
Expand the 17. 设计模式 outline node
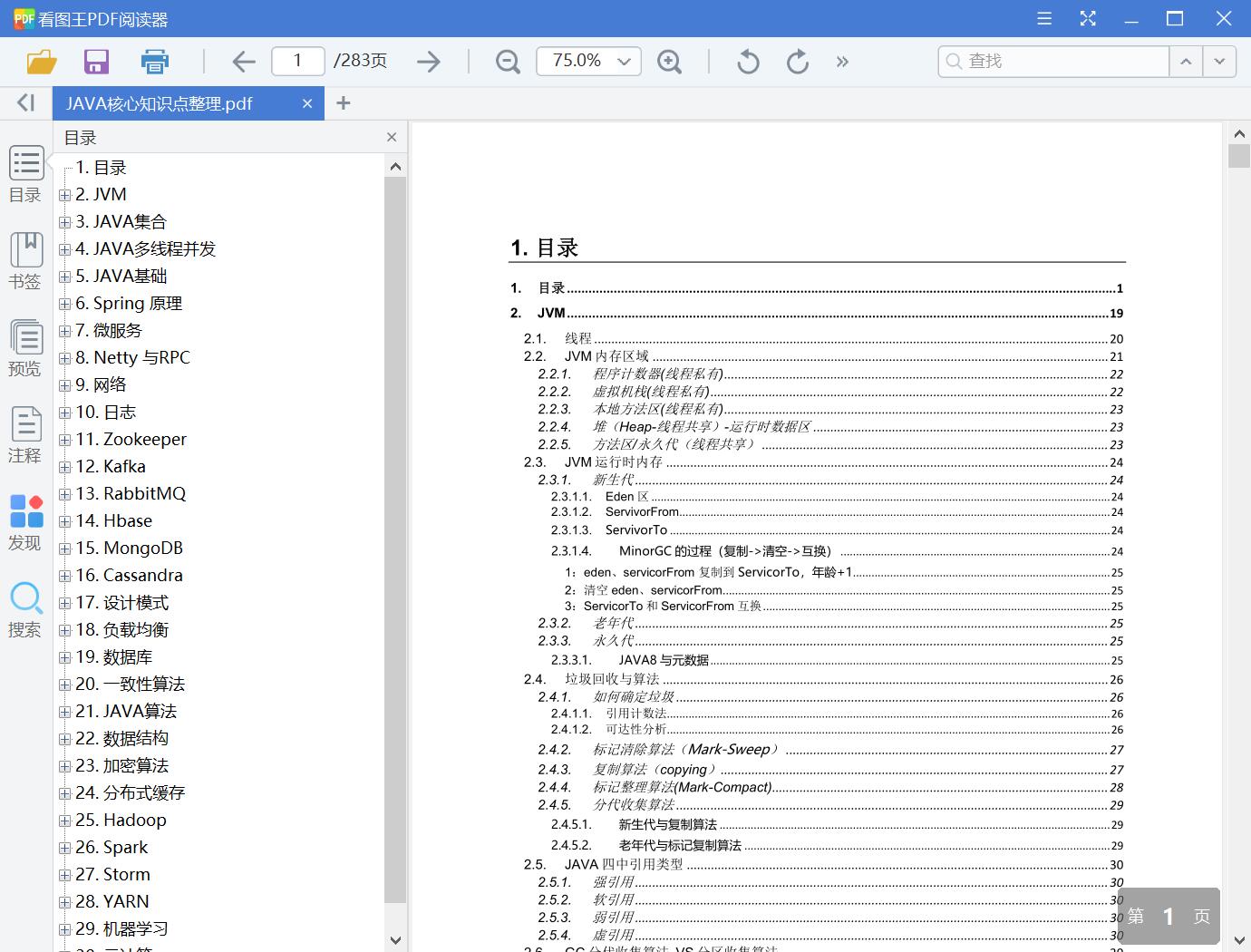tap(64, 603)
